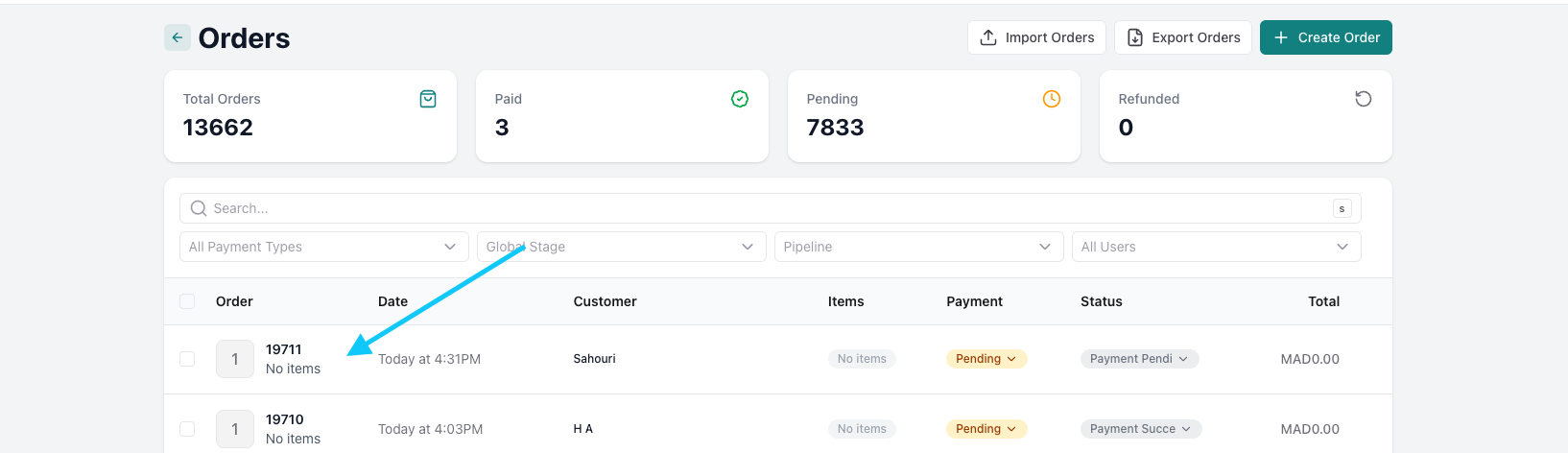Image resolution: width=1568 pixels, height=453 pixels.
Task: Click the Create Order button
Action: coord(1325,37)
